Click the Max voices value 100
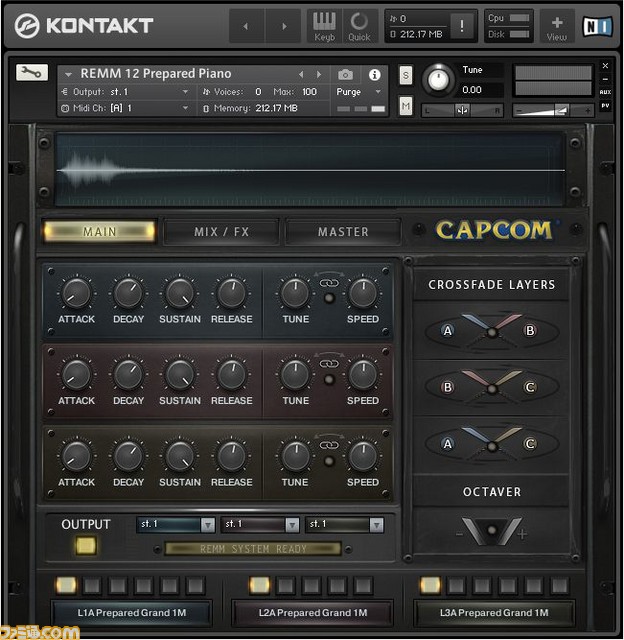The width and height of the screenshot is (624, 640). (x=309, y=92)
